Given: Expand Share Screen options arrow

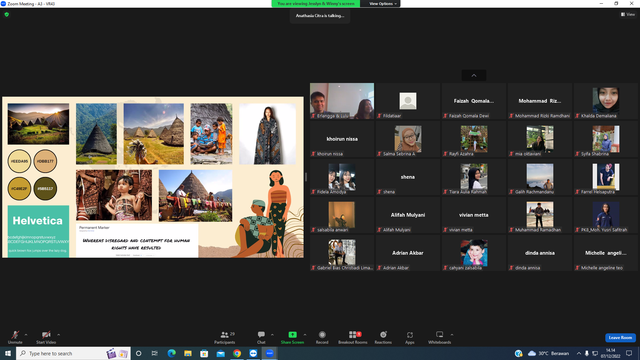Looking at the screenshot, I should [x=305, y=335].
